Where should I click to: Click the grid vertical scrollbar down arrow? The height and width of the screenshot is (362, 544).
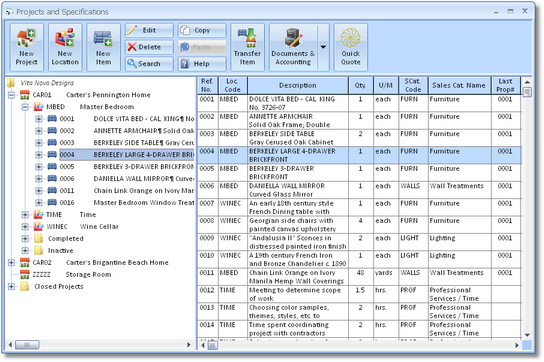(x=527, y=335)
